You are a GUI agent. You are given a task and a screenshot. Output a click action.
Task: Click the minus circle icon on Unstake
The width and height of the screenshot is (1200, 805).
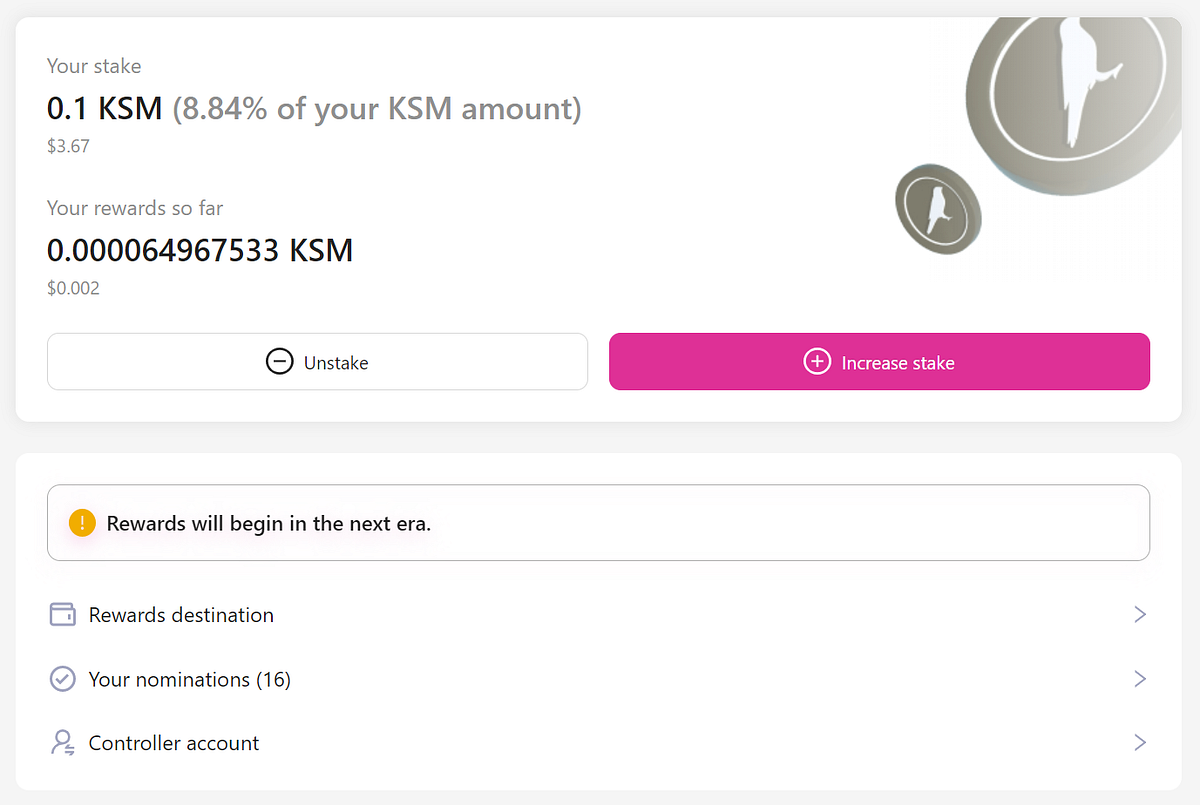tap(279, 362)
